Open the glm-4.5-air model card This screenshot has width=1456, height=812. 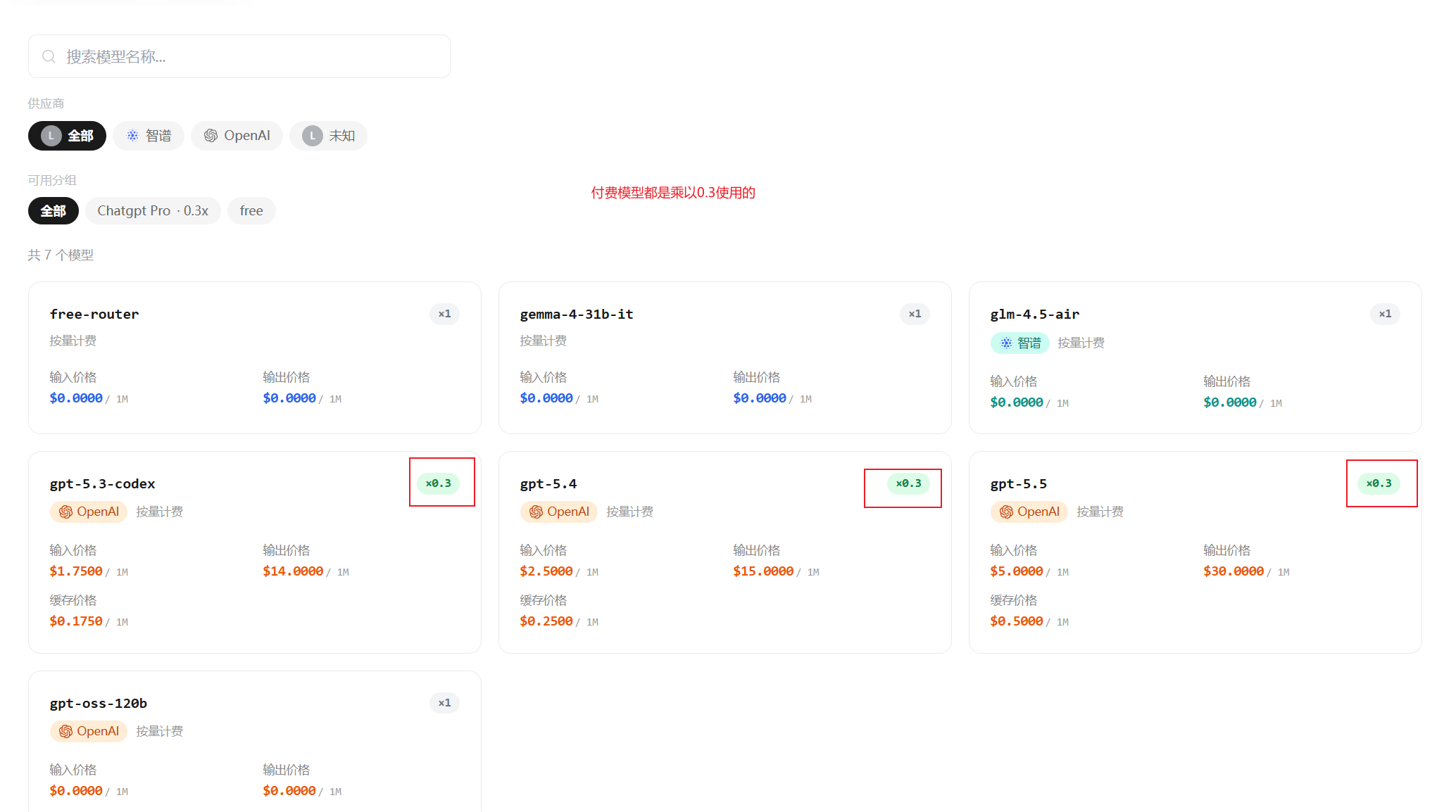pyautogui.click(x=1195, y=357)
